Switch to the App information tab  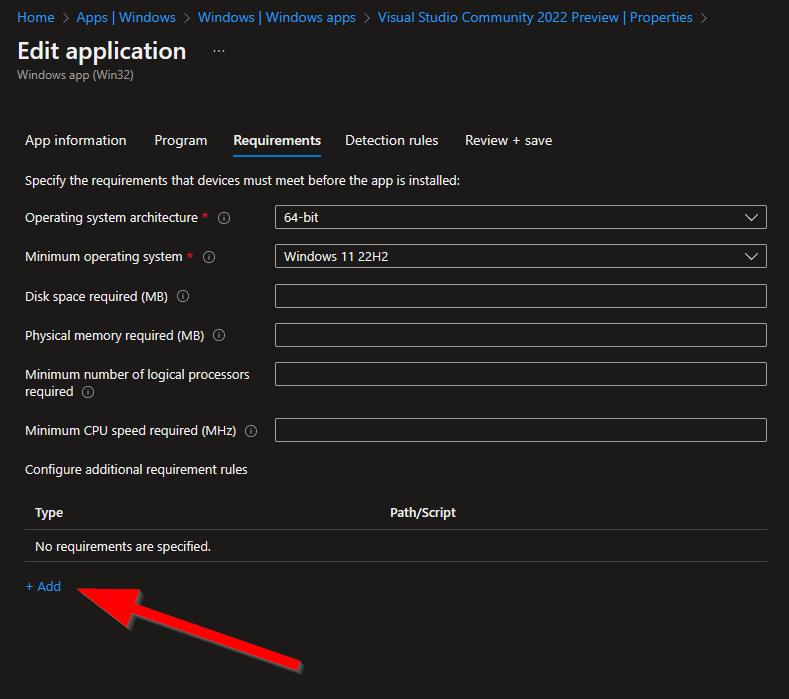pyautogui.click(x=75, y=140)
